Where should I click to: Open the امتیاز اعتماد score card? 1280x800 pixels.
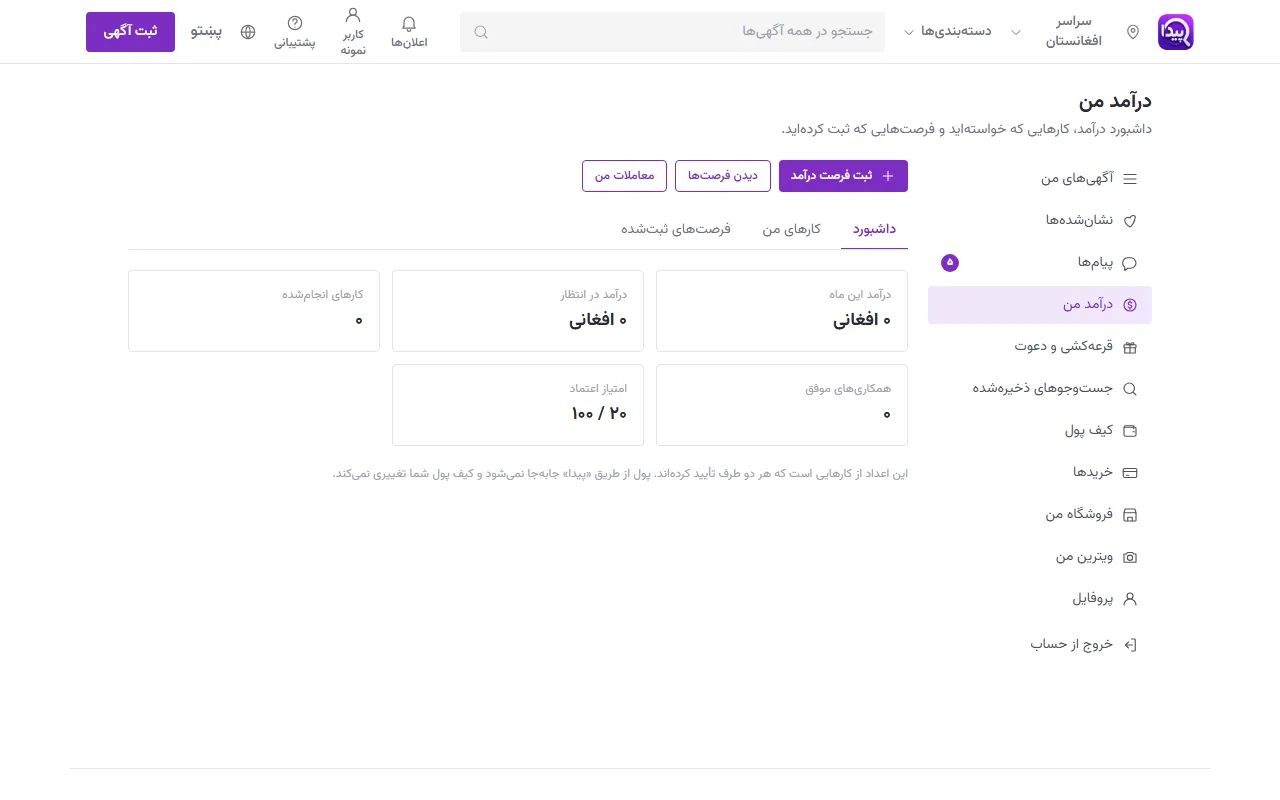[518, 405]
